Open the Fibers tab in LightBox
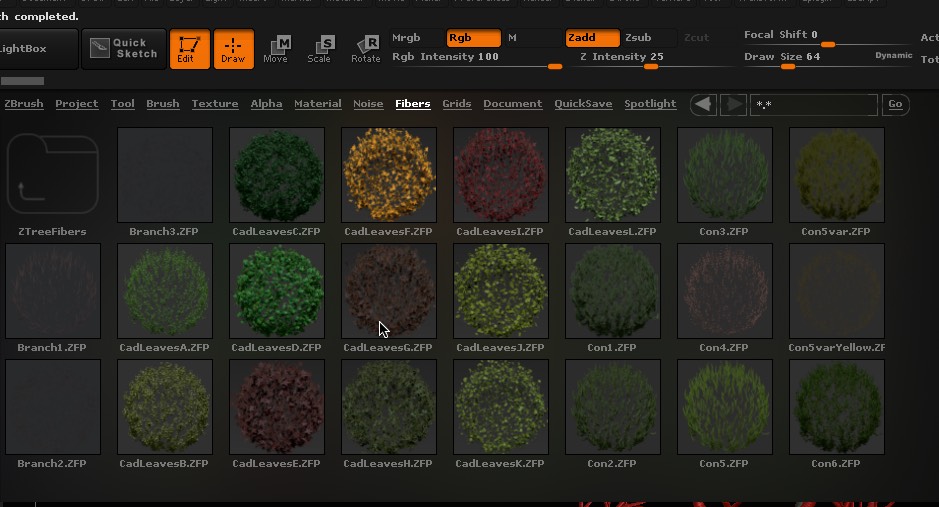 (x=413, y=104)
